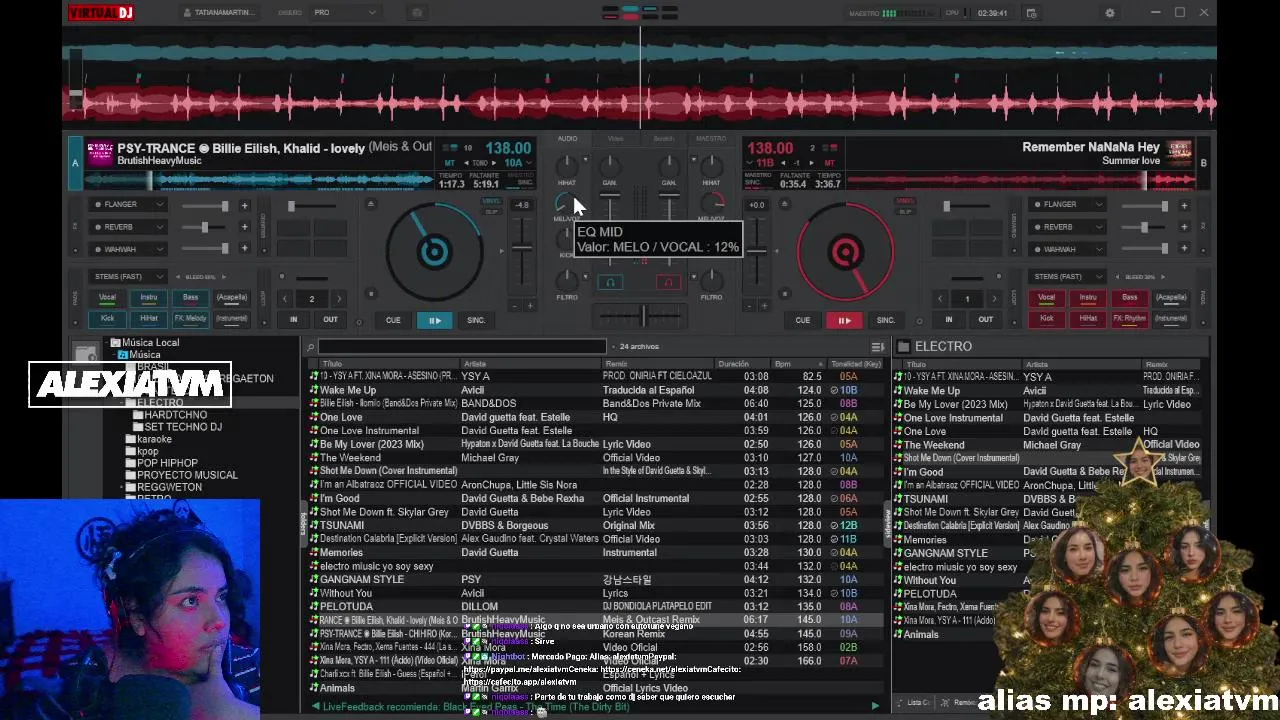Hit the CUE button on deck B
Image resolution: width=1280 pixels, height=720 pixels.
[x=802, y=320]
